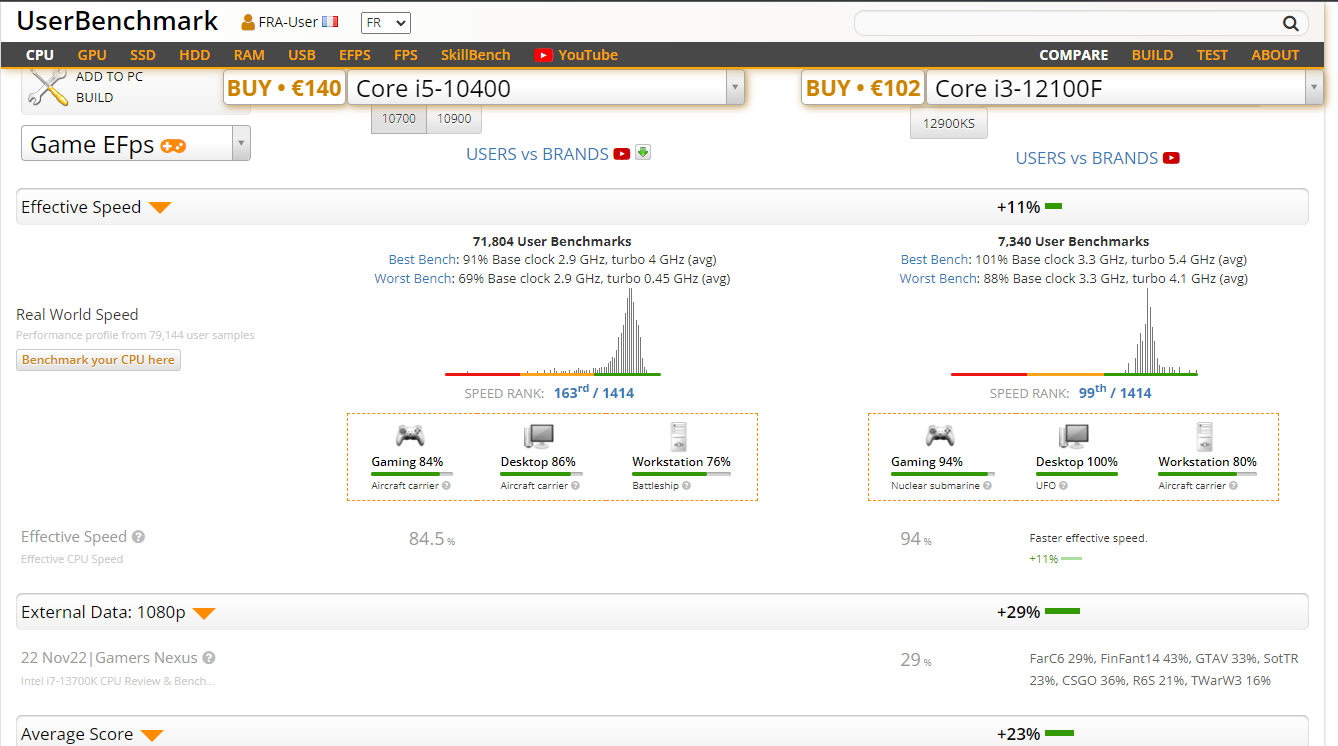The image size is (1338, 746).
Task: Open the TEST menu item
Action: coord(1212,55)
